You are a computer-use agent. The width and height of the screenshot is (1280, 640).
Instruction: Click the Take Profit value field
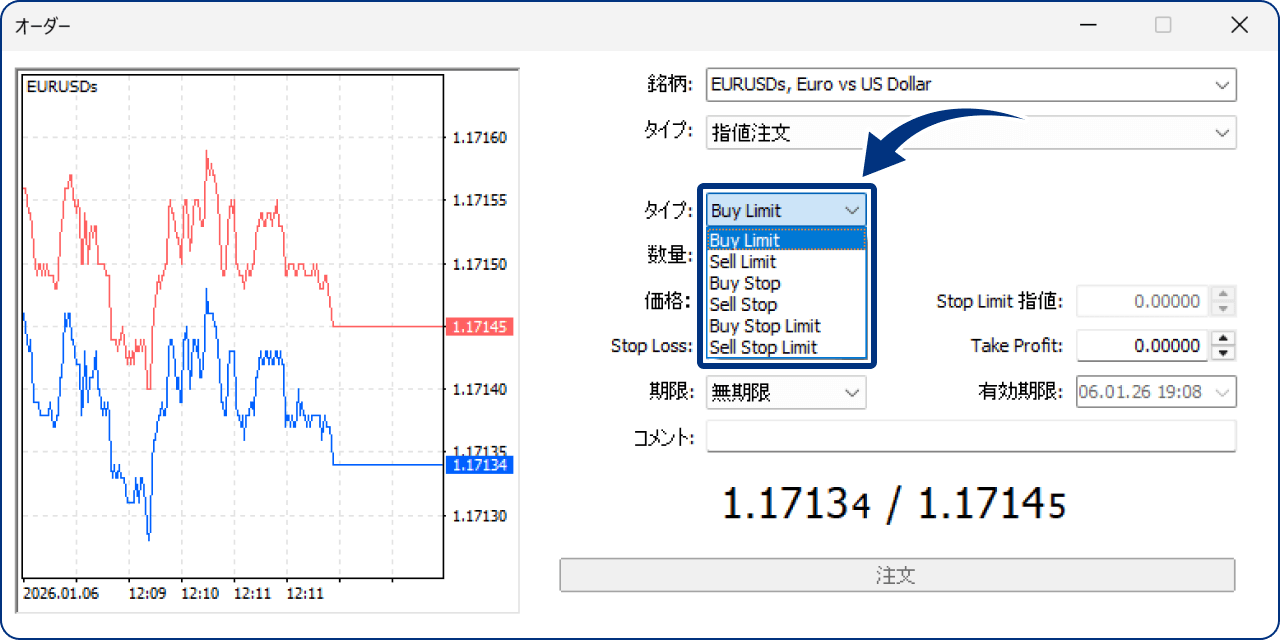click(1140, 345)
